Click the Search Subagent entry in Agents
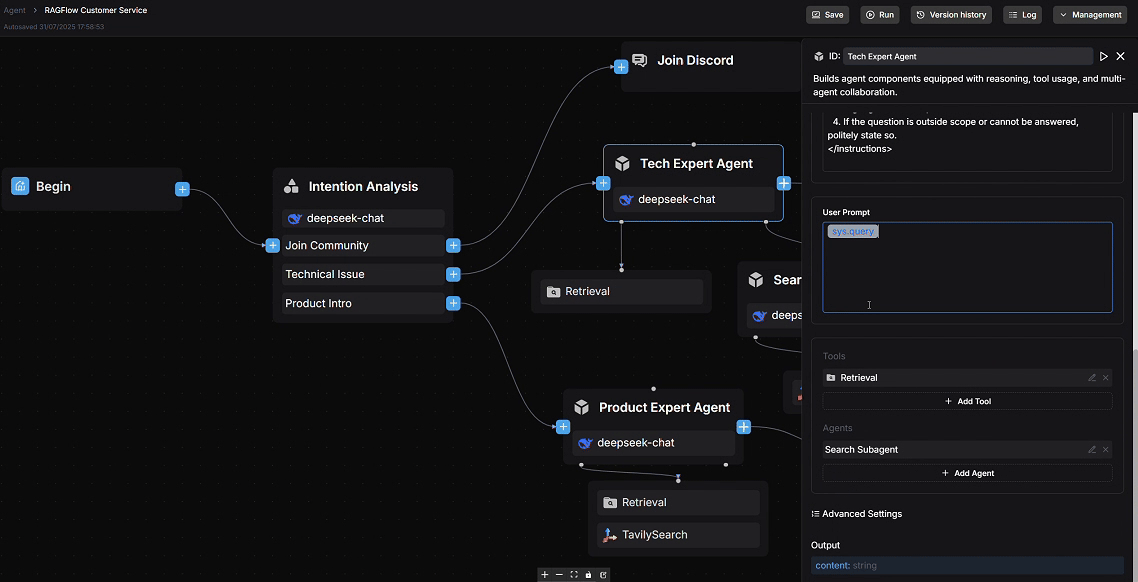Image resolution: width=1138 pixels, height=582 pixels. [x=967, y=449]
